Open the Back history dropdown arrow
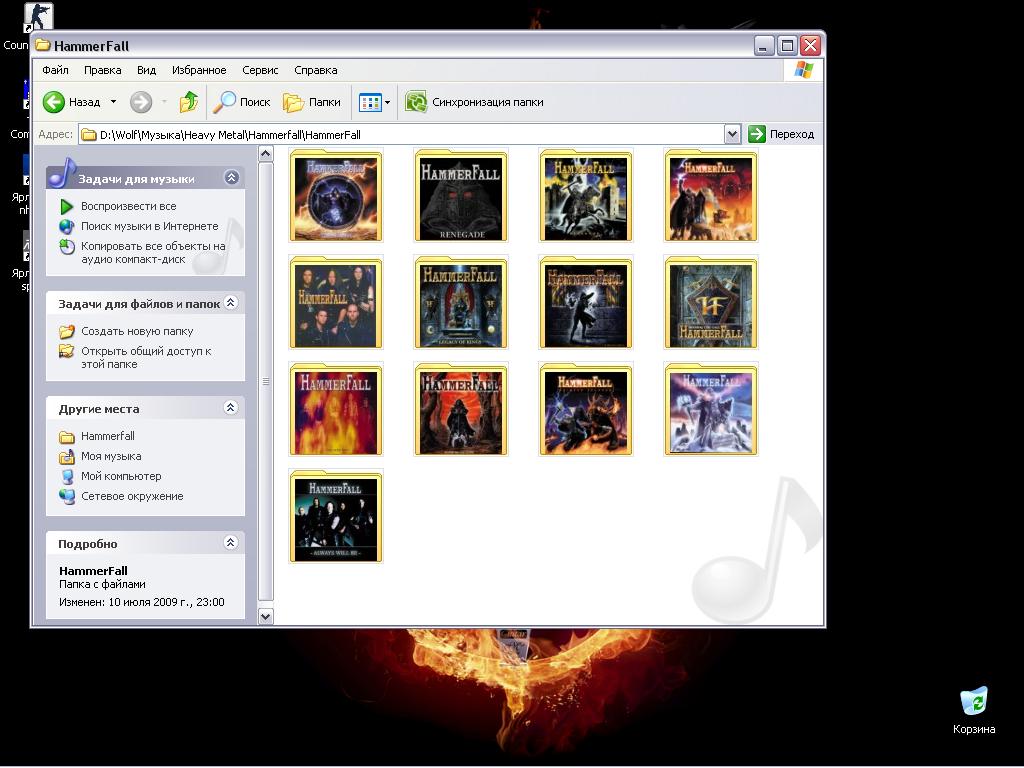 click(113, 102)
